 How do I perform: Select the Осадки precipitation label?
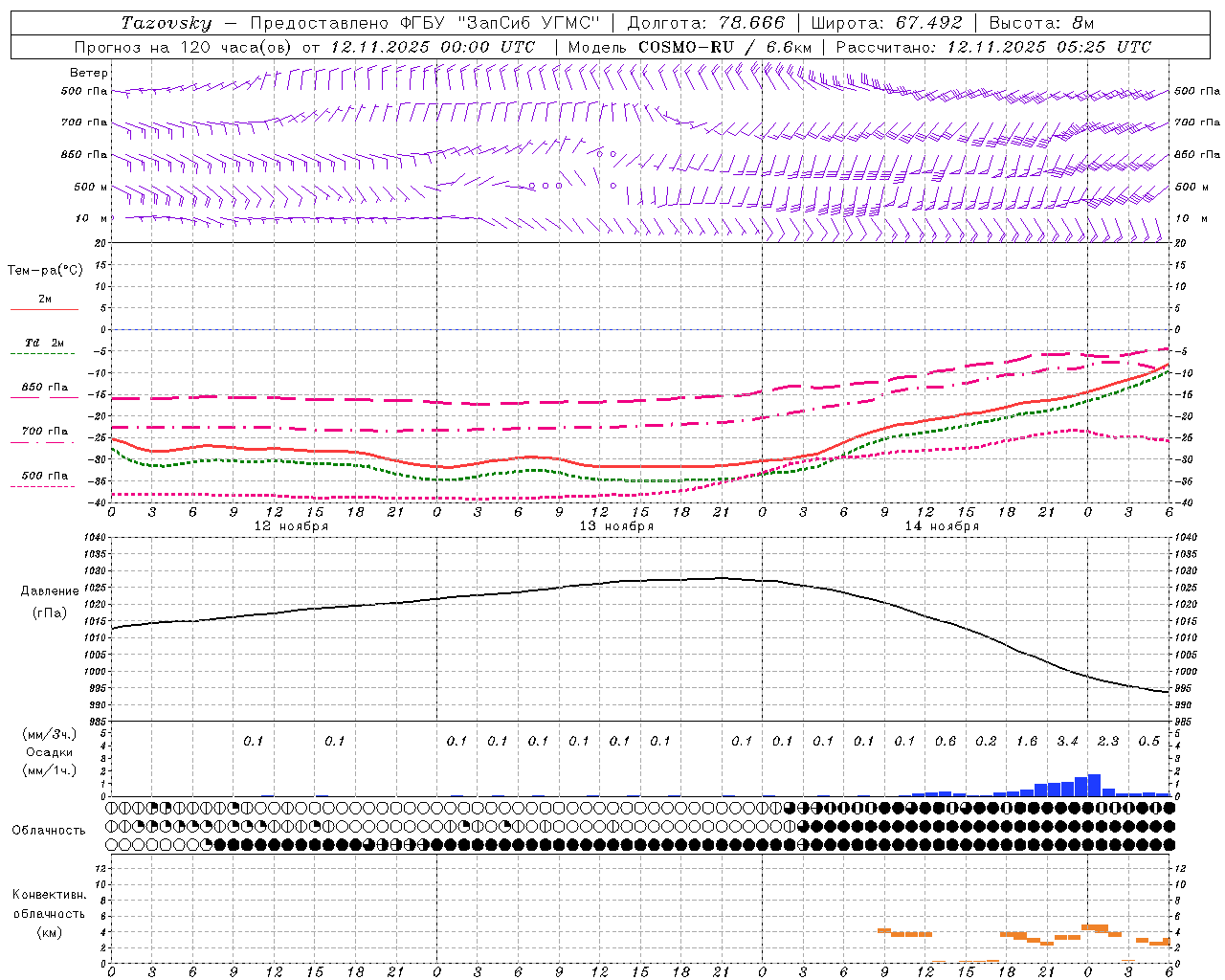click(x=49, y=752)
